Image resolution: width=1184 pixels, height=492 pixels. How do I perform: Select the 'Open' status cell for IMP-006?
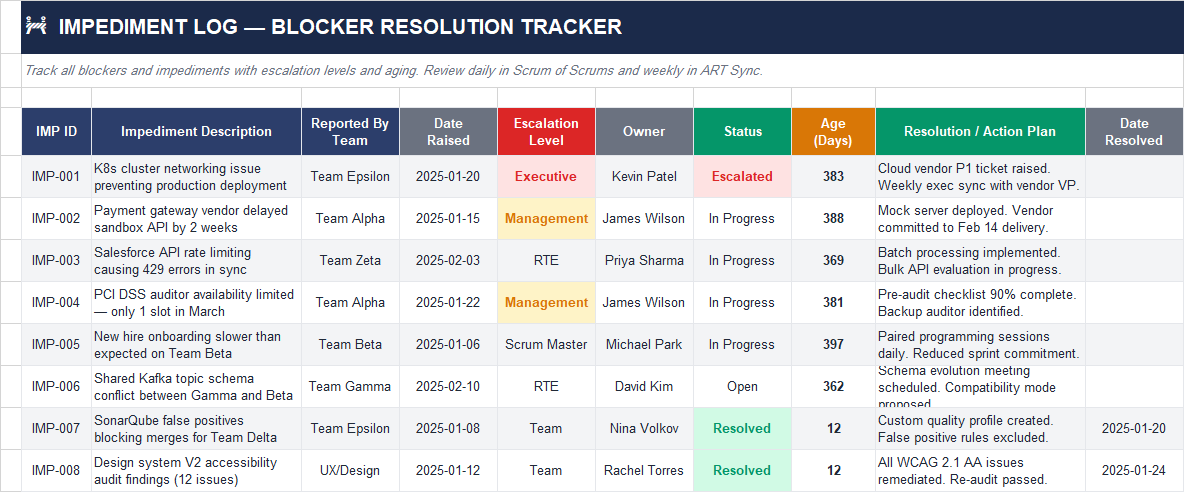742,386
